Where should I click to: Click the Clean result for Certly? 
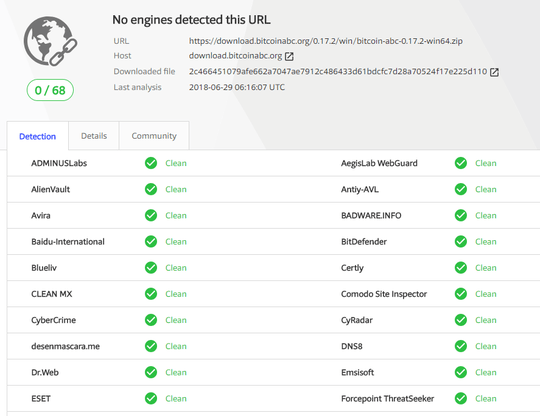(486, 268)
